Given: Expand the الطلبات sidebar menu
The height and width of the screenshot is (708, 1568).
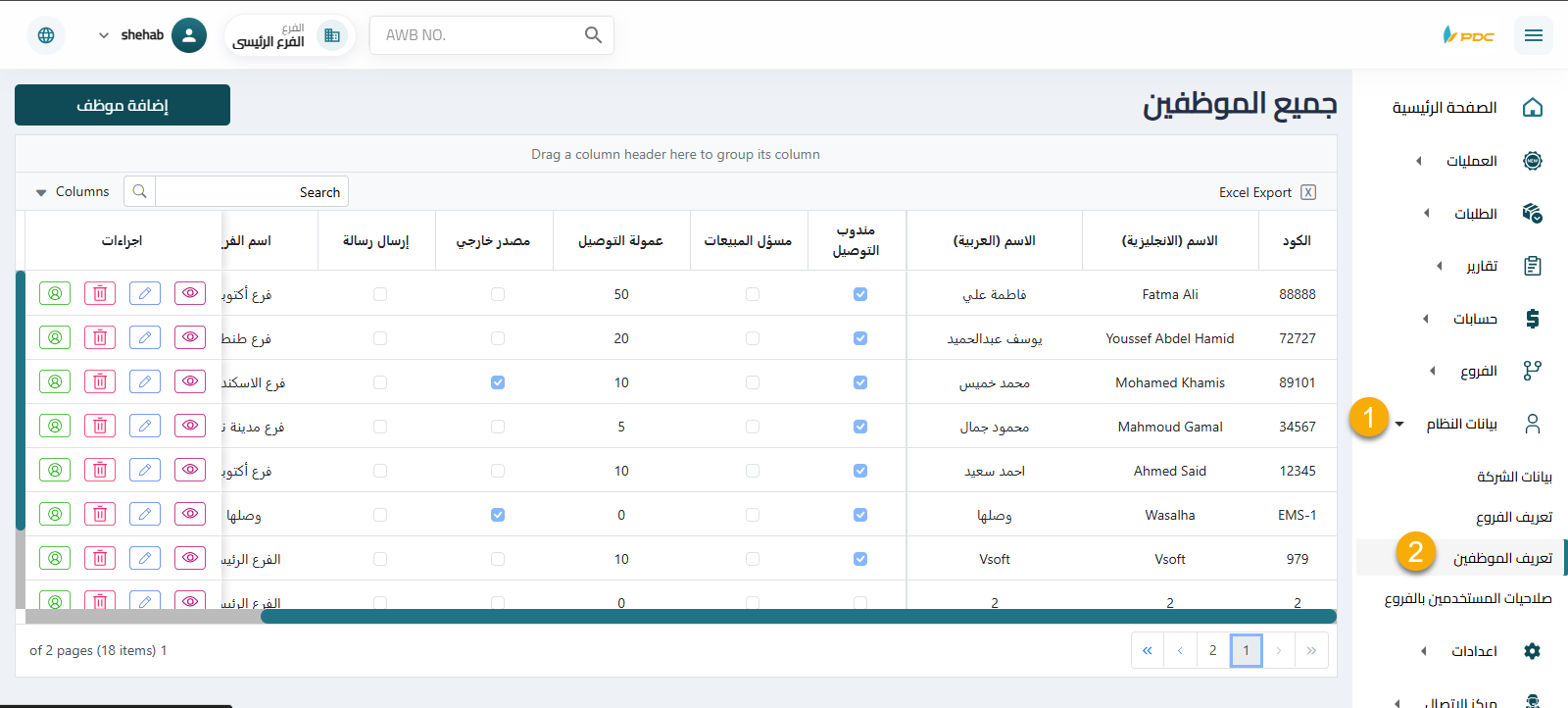Looking at the screenshot, I should click(x=1426, y=214).
